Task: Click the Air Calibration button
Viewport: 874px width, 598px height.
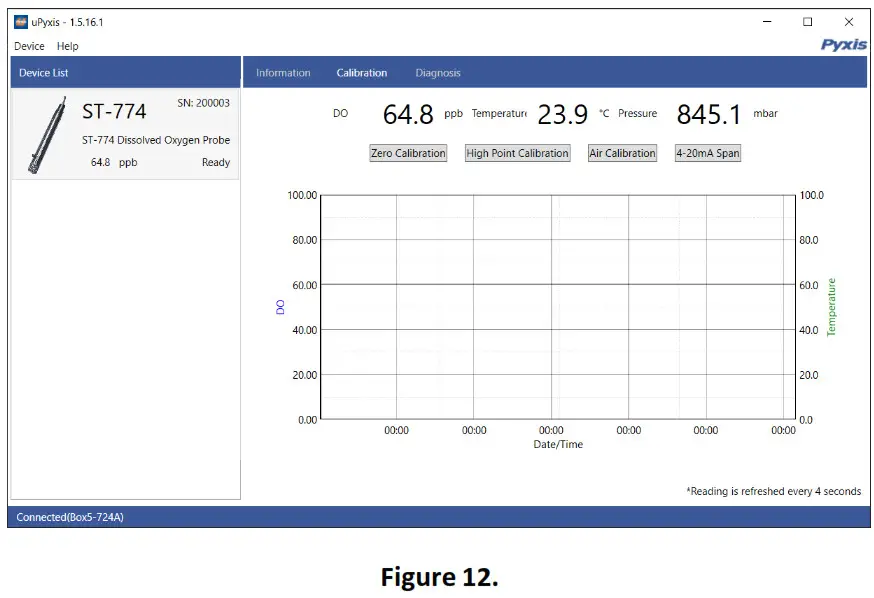Action: coord(623,153)
